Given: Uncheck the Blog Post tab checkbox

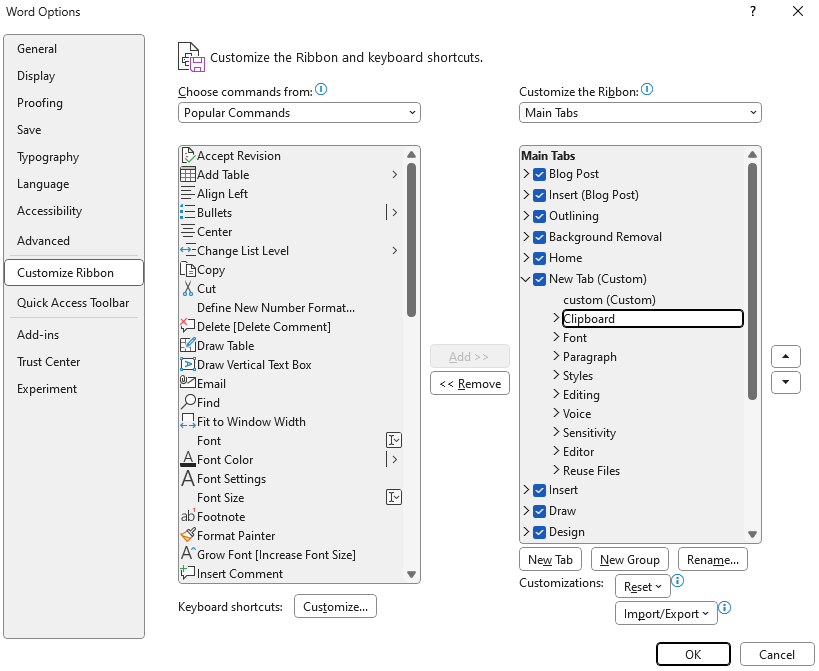Looking at the screenshot, I should [540, 174].
